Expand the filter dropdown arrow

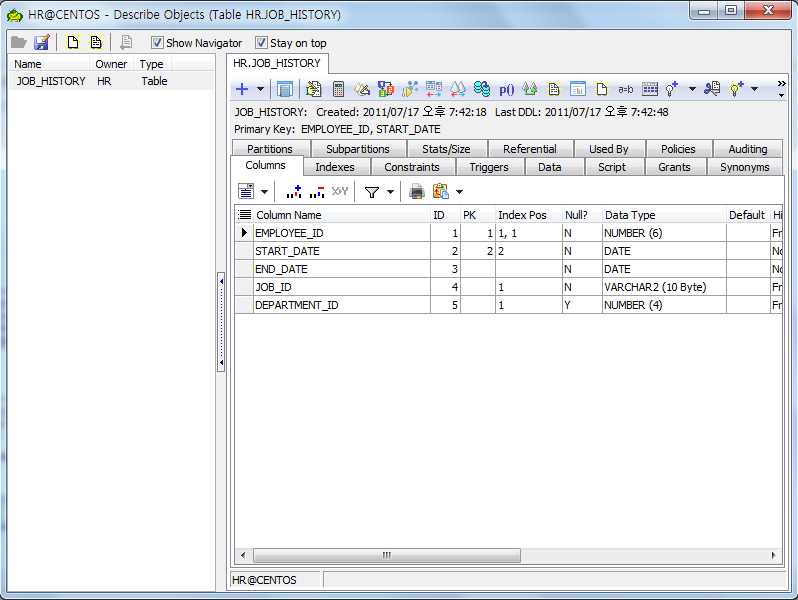click(x=391, y=191)
